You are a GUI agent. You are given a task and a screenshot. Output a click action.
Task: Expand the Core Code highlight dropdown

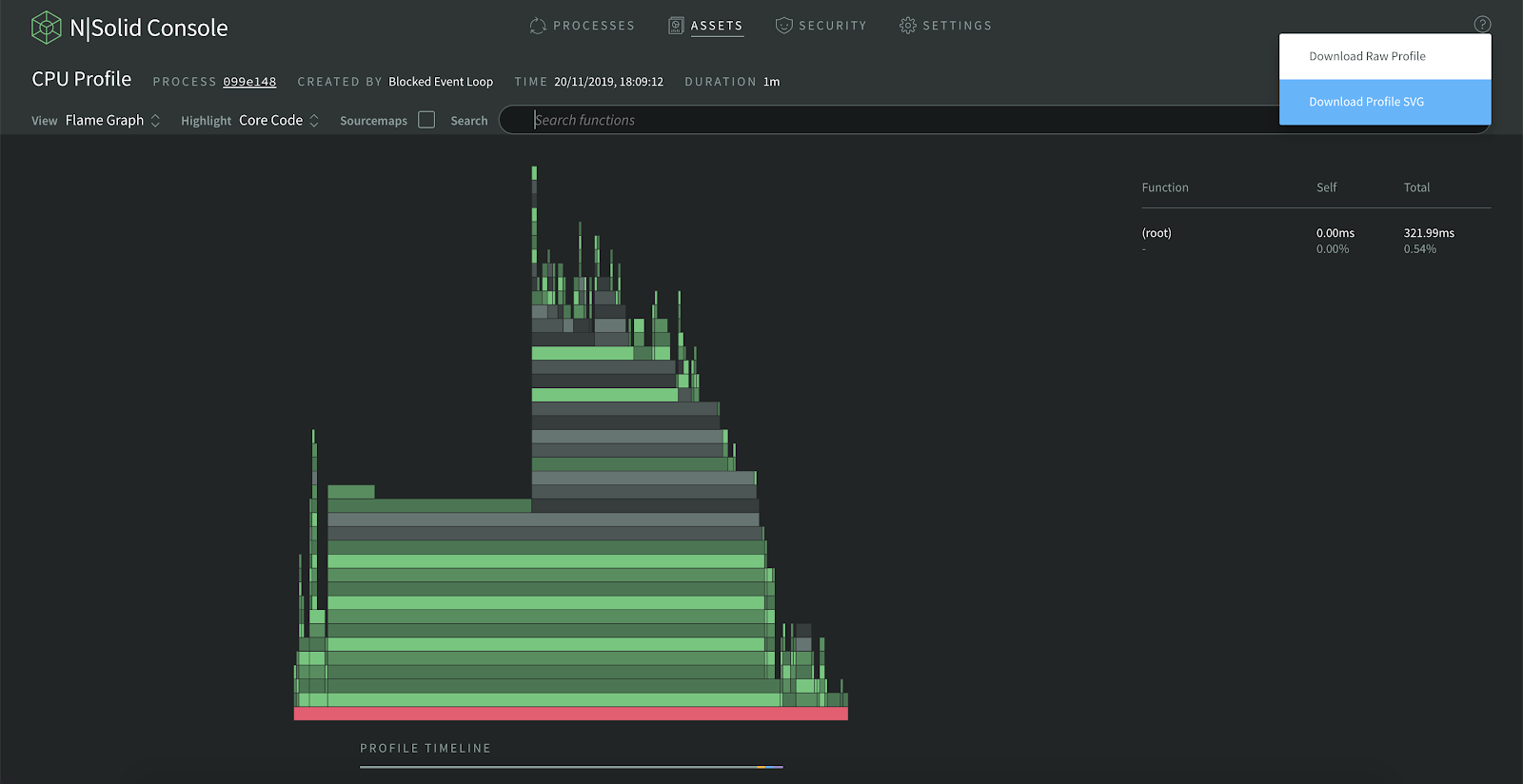click(x=279, y=120)
